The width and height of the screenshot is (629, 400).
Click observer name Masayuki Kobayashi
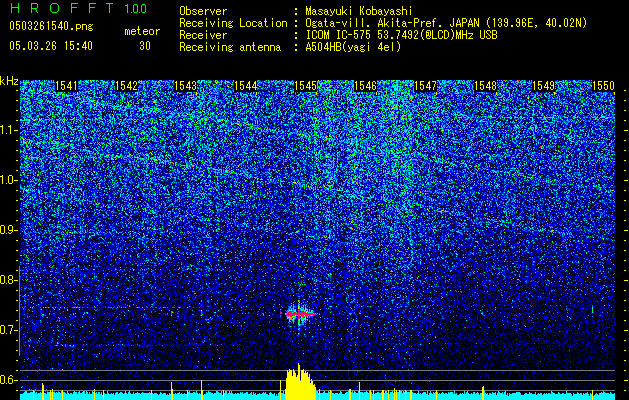pos(359,11)
